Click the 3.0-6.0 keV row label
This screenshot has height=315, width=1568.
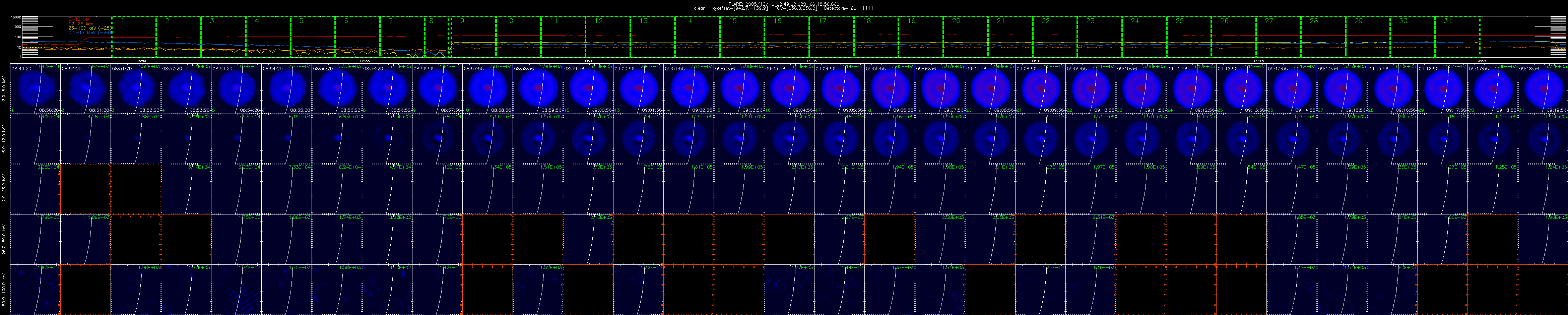click(x=4, y=88)
